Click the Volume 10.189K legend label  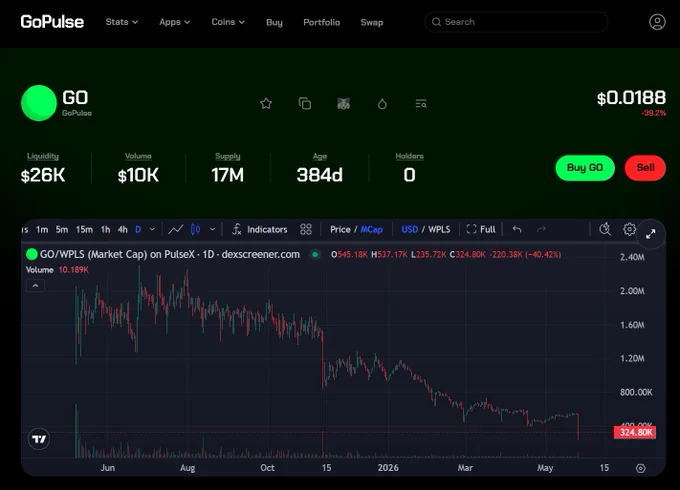[x=57, y=270]
